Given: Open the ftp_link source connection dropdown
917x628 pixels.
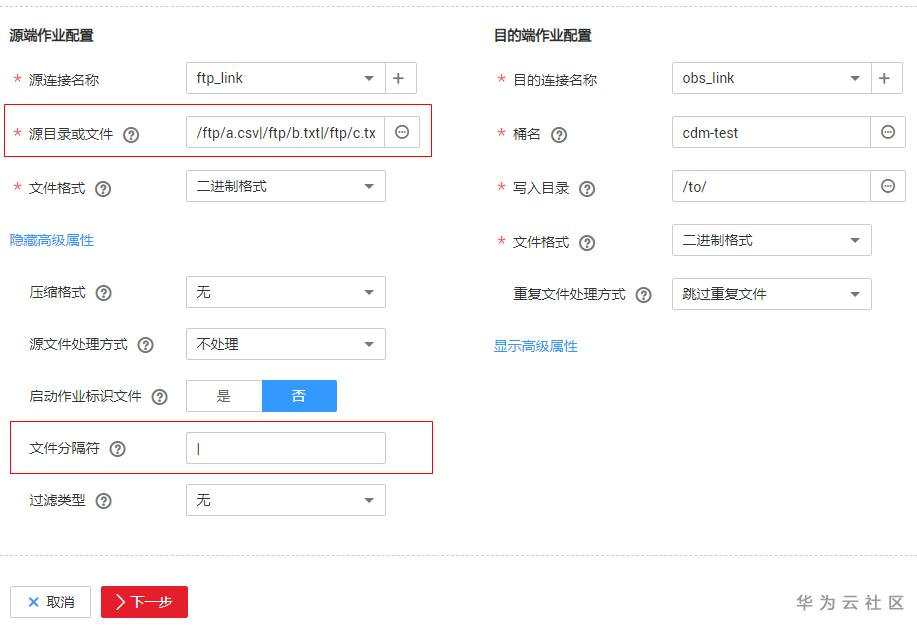Looking at the screenshot, I should click(286, 78).
